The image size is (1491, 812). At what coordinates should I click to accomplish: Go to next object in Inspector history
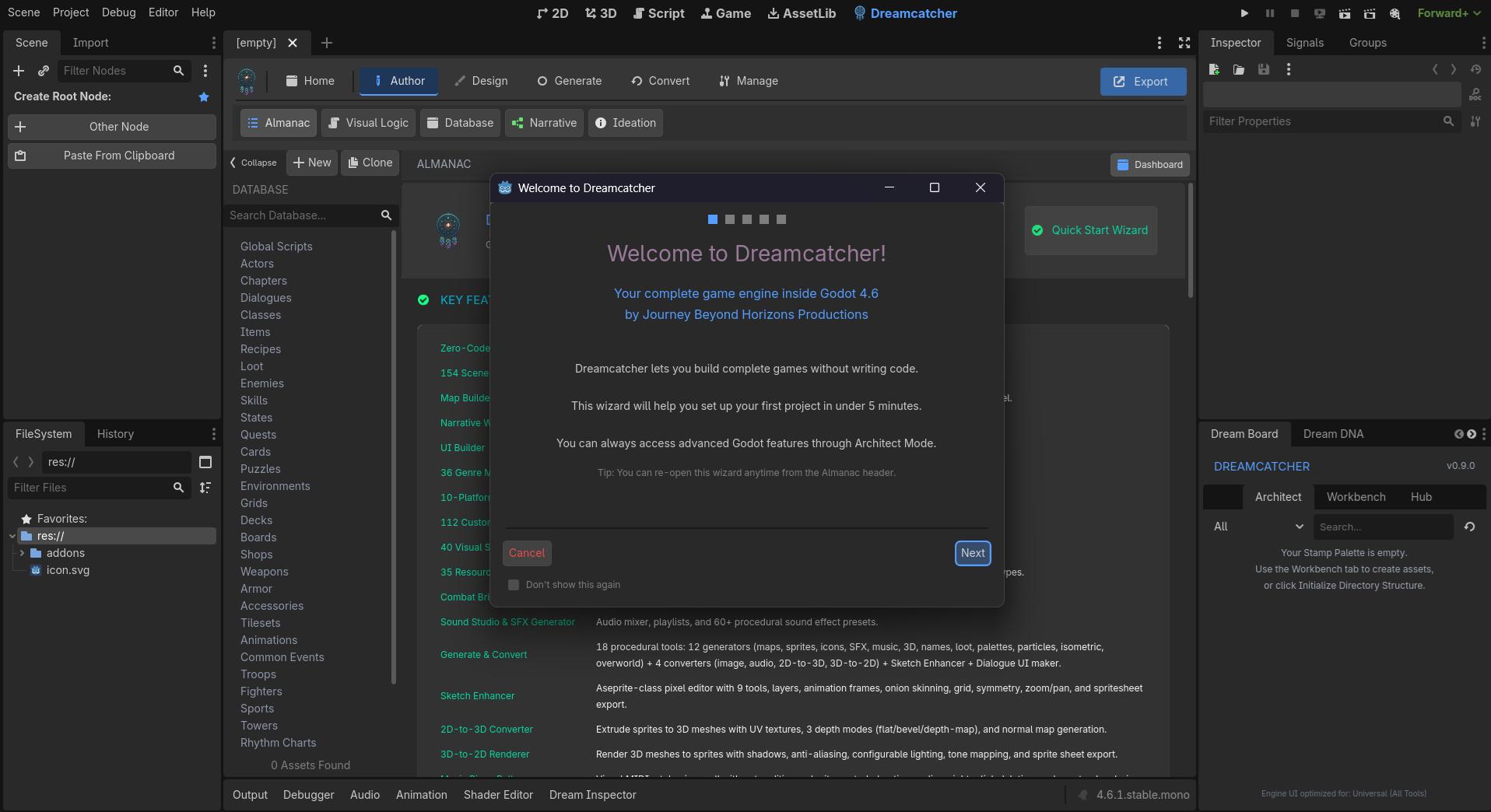point(1454,69)
